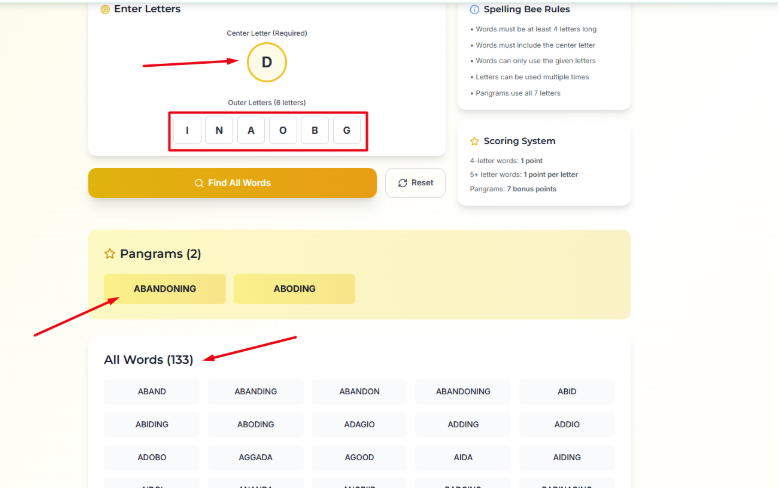
Task: Click the All Words (133) heading
Action: [149, 360]
